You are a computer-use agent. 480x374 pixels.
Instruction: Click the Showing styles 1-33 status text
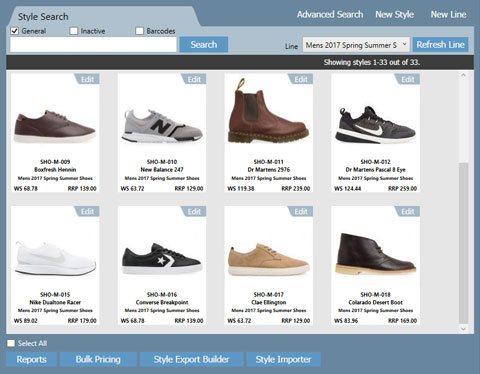point(372,62)
